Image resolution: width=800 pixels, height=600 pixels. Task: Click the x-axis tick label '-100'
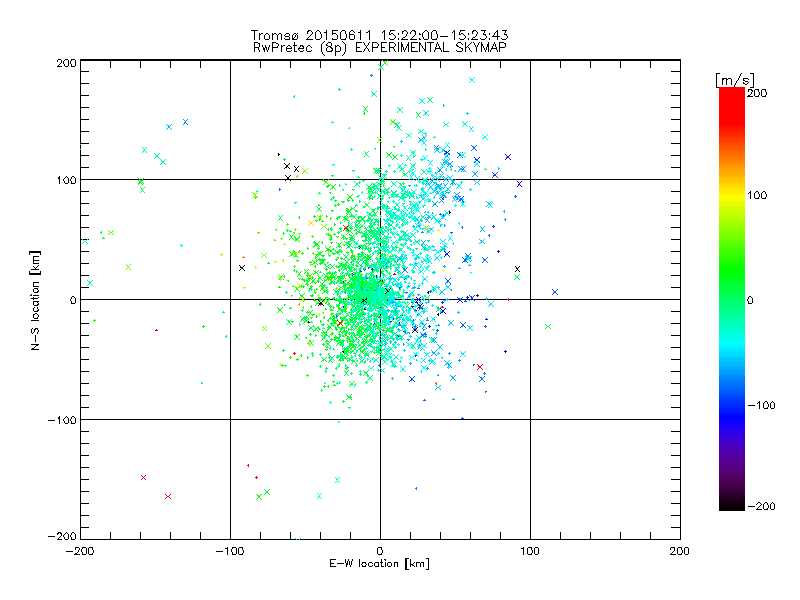pos(230,552)
